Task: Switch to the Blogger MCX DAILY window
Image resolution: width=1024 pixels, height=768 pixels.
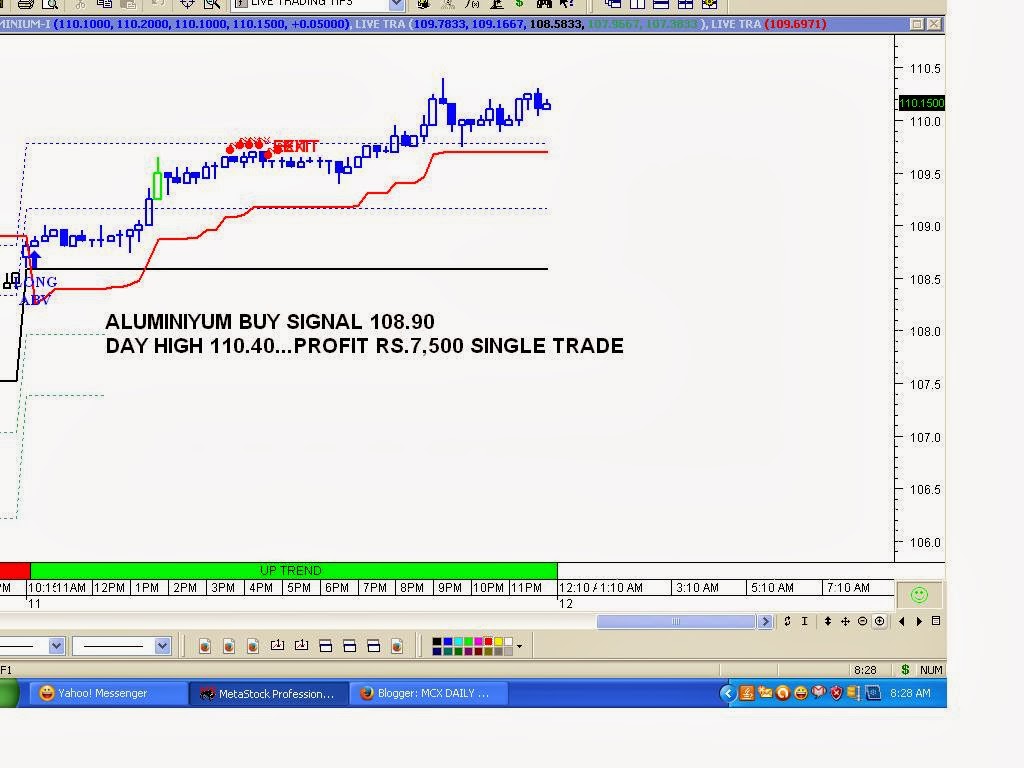Action: click(x=430, y=693)
